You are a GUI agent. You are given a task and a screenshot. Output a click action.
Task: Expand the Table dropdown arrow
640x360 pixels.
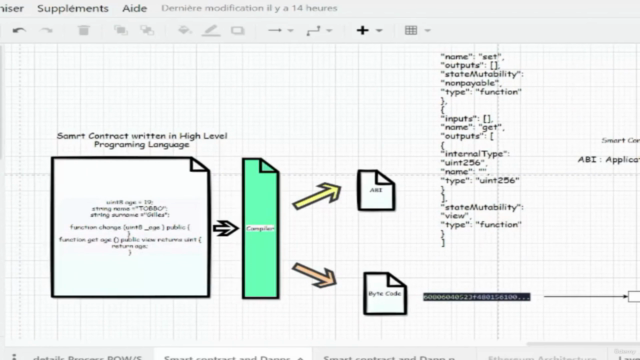[x=428, y=31]
